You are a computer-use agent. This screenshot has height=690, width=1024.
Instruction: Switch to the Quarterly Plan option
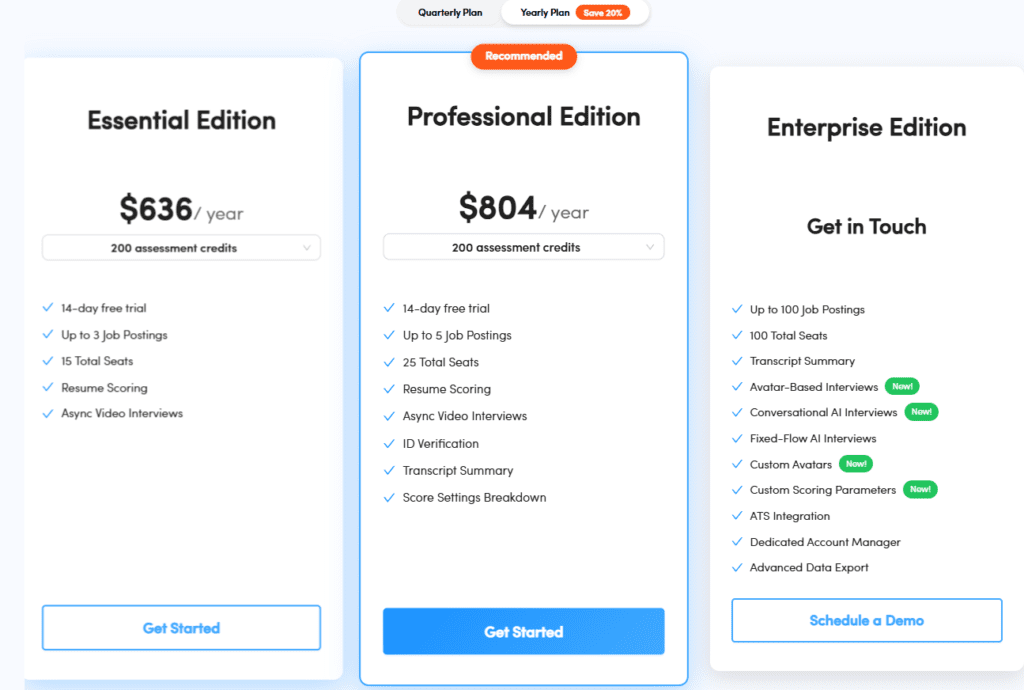coord(450,13)
